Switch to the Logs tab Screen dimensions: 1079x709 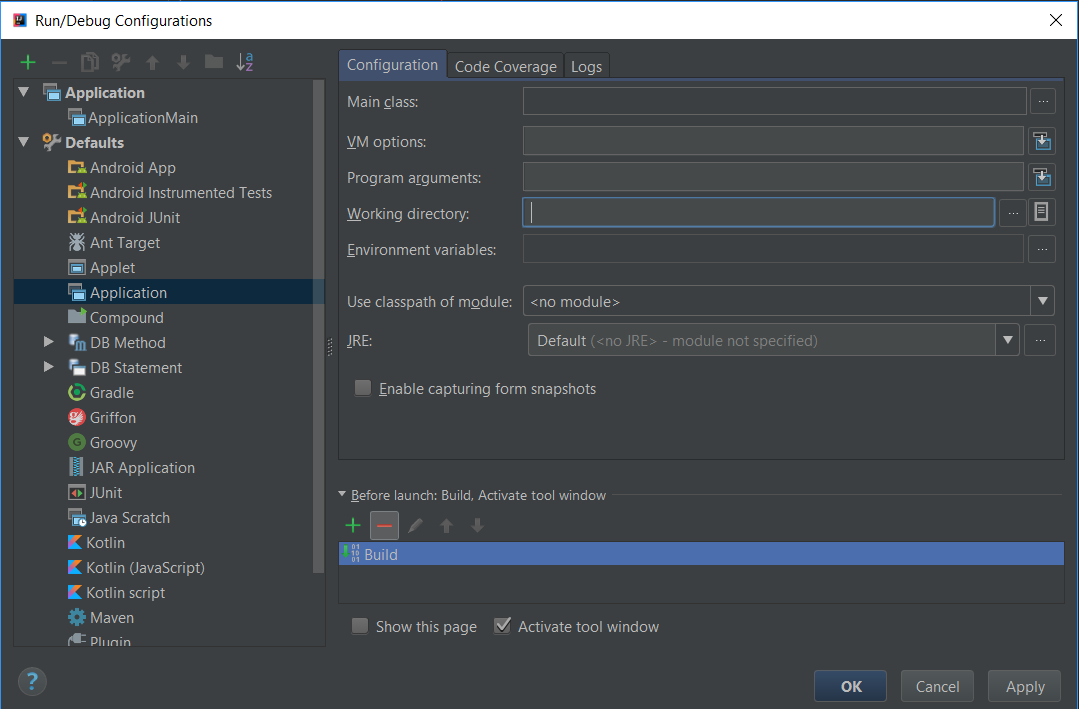point(586,66)
